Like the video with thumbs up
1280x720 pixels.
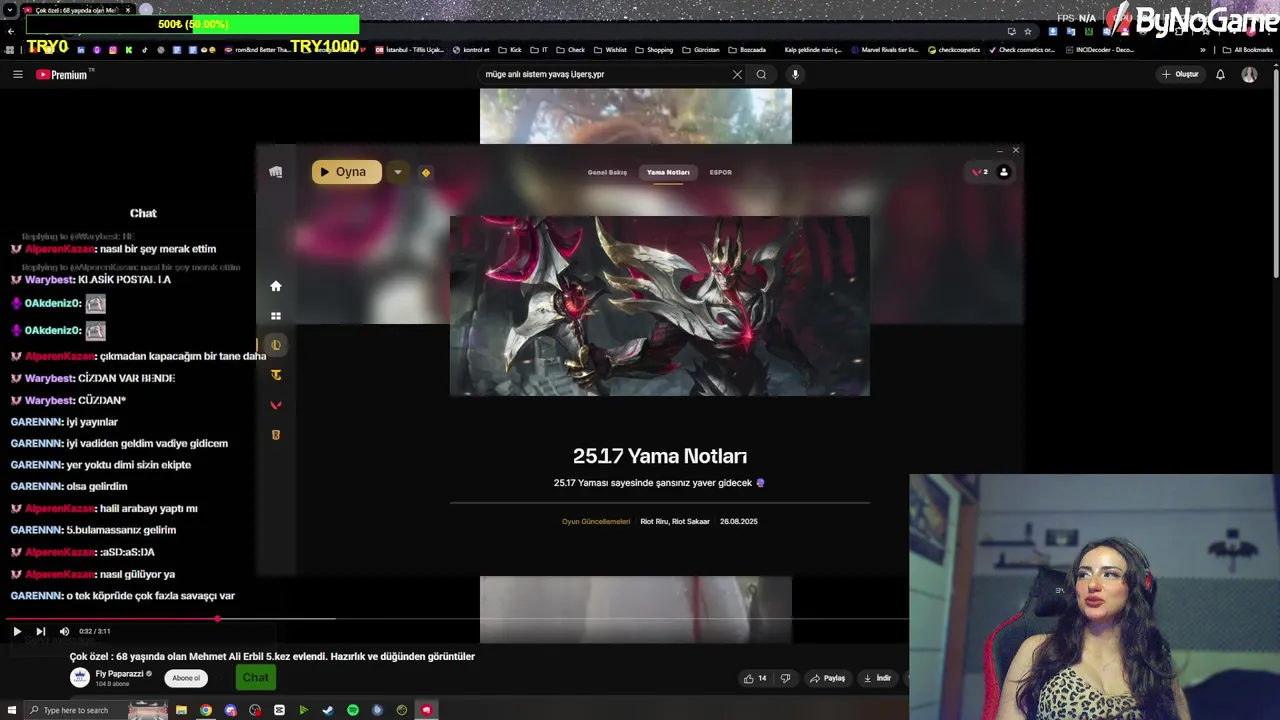[x=755, y=678]
